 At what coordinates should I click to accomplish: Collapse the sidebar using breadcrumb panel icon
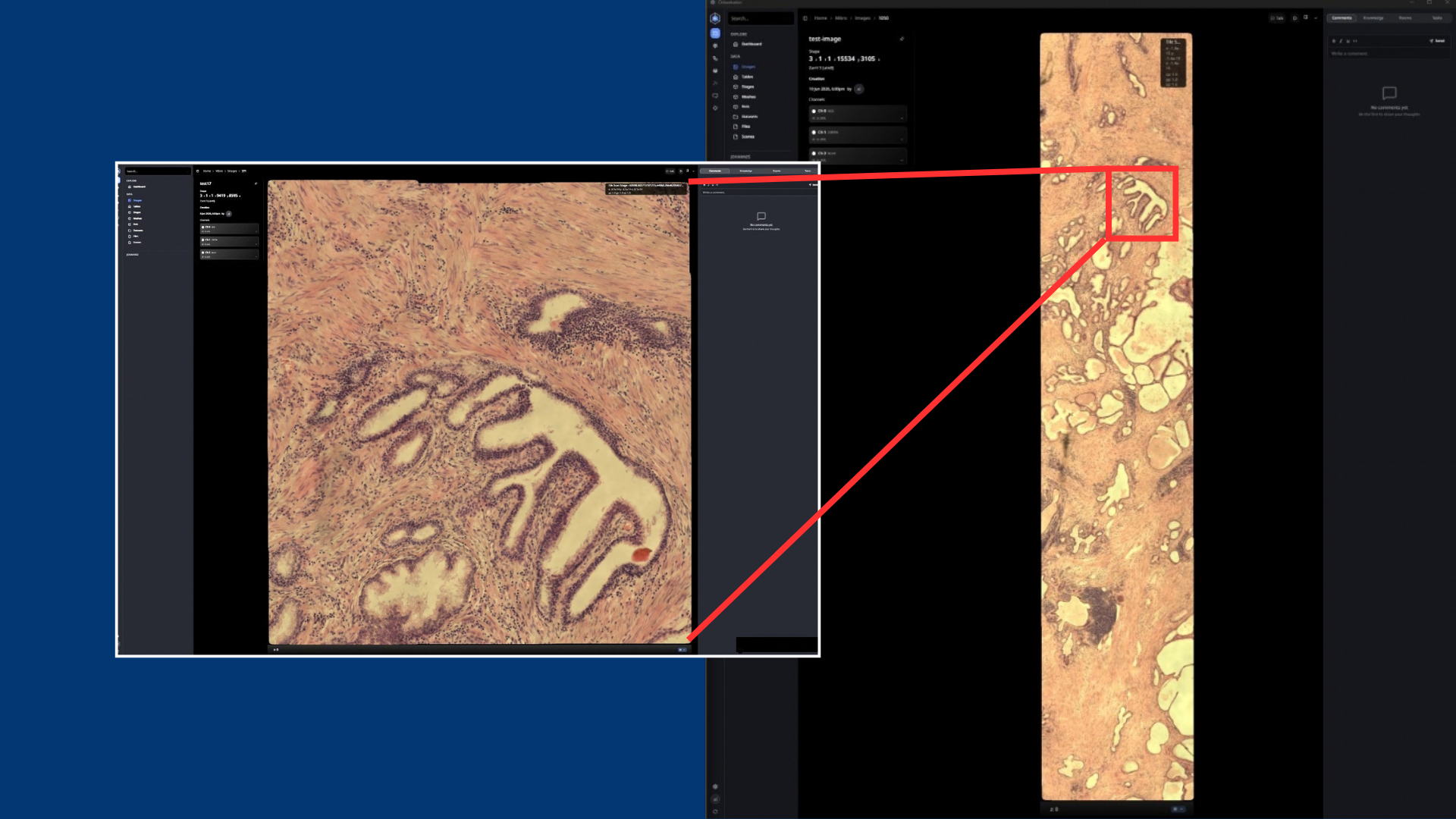(x=805, y=18)
